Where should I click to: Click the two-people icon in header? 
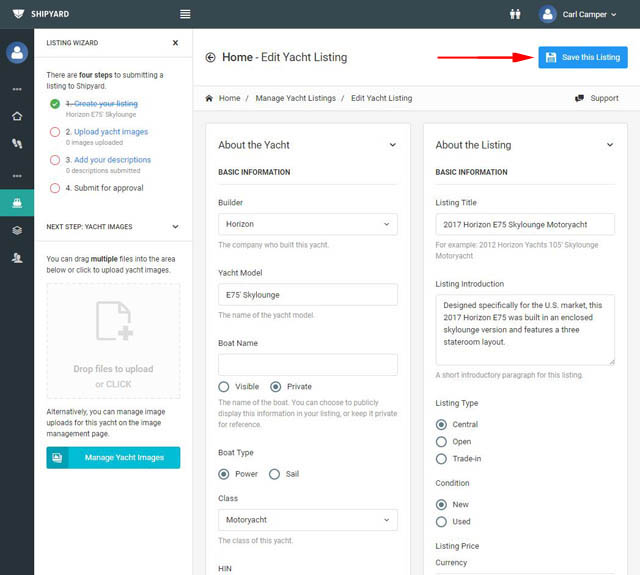[515, 14]
